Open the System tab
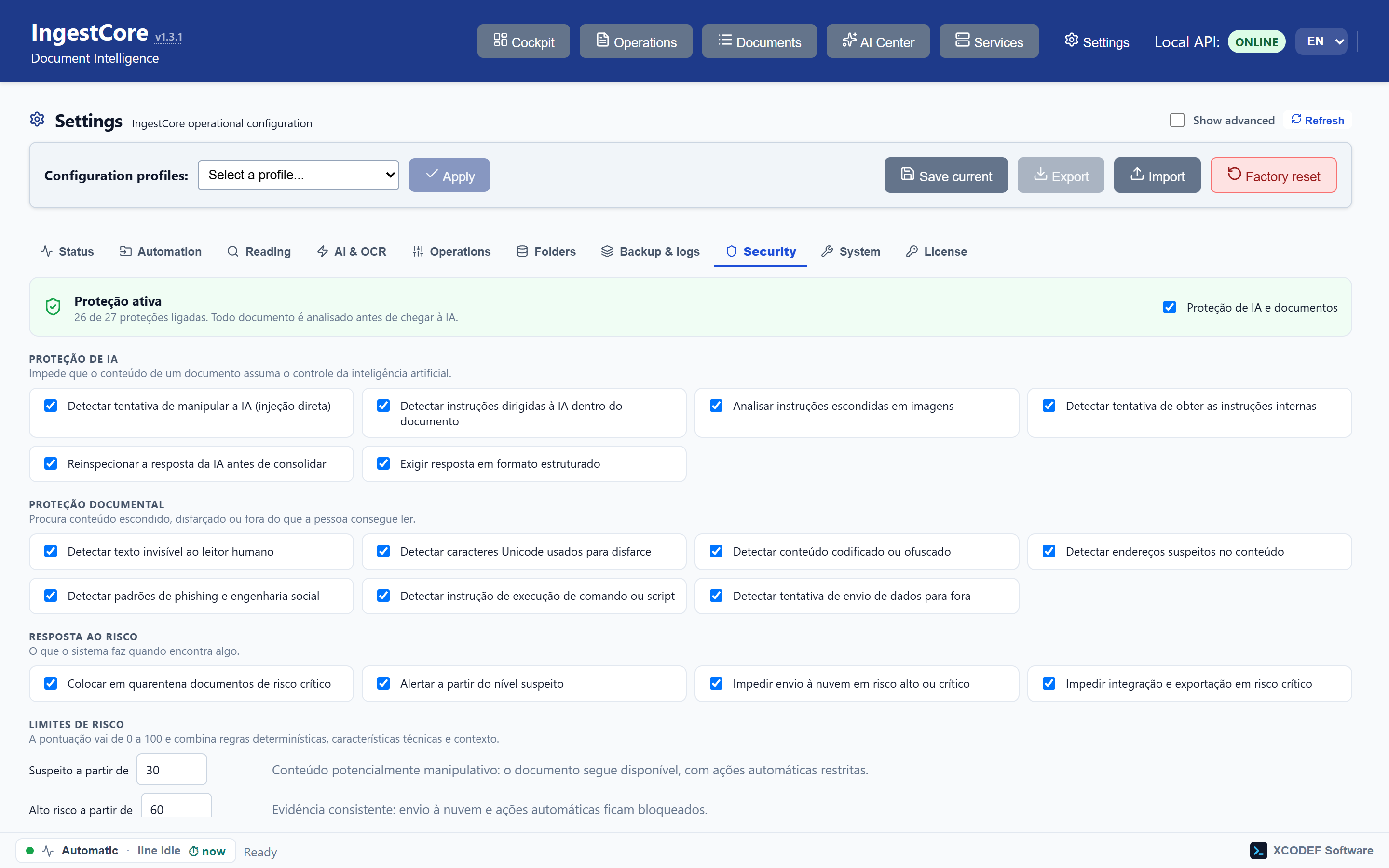Viewport: 1389px width, 868px height. [851, 251]
